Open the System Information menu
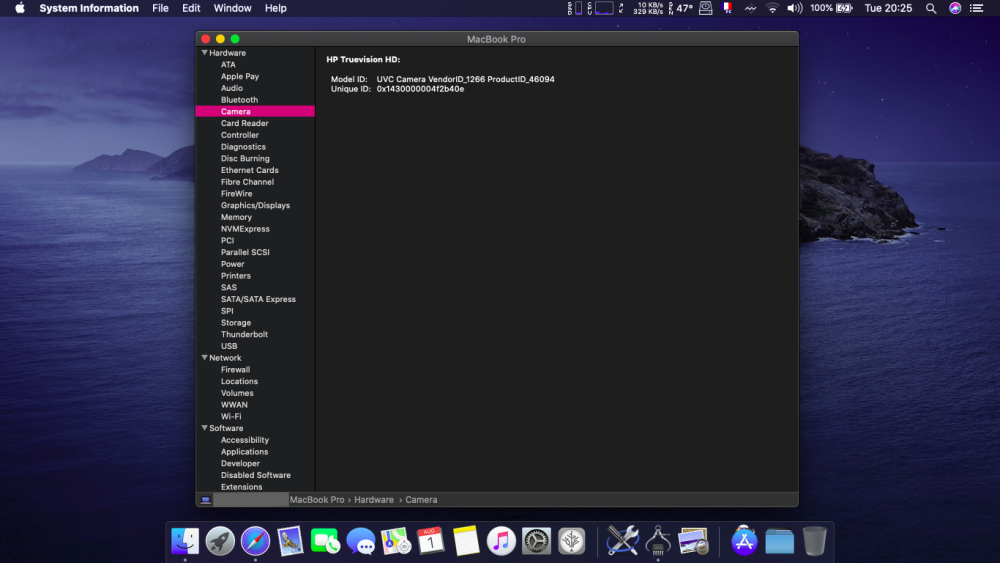Image resolution: width=1000 pixels, height=563 pixels. click(89, 8)
